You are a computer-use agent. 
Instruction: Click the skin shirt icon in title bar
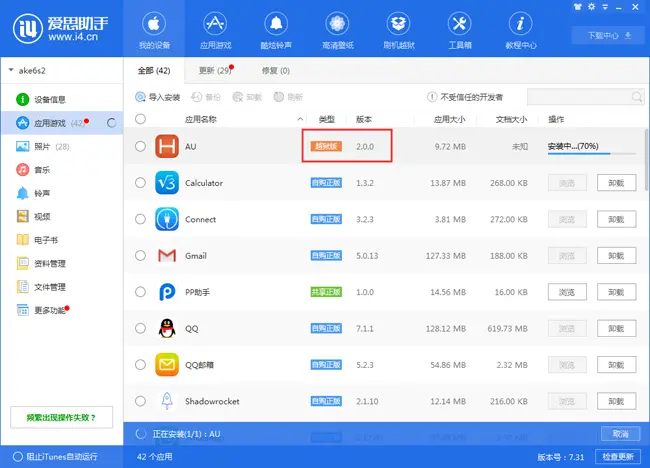point(577,7)
